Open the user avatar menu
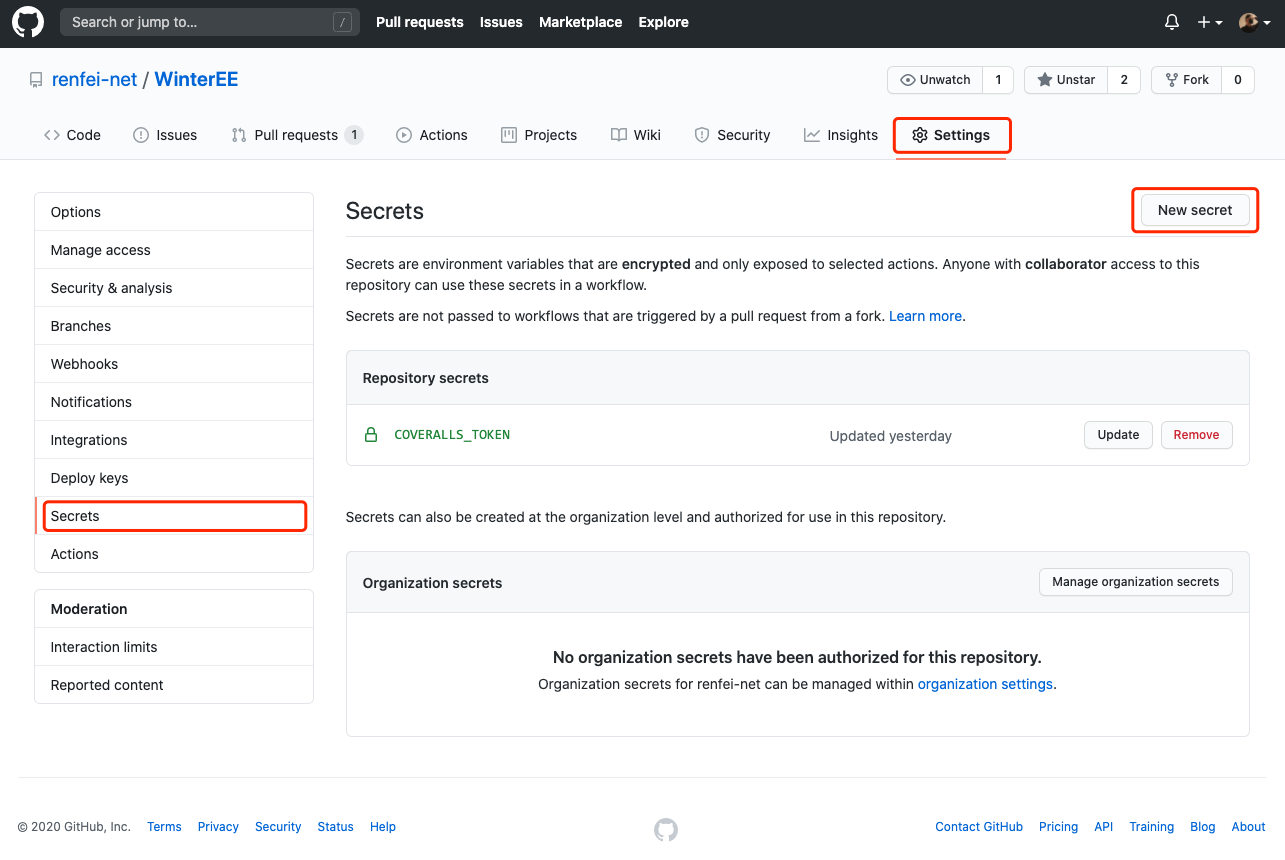The image size is (1285, 860). pos(1255,22)
